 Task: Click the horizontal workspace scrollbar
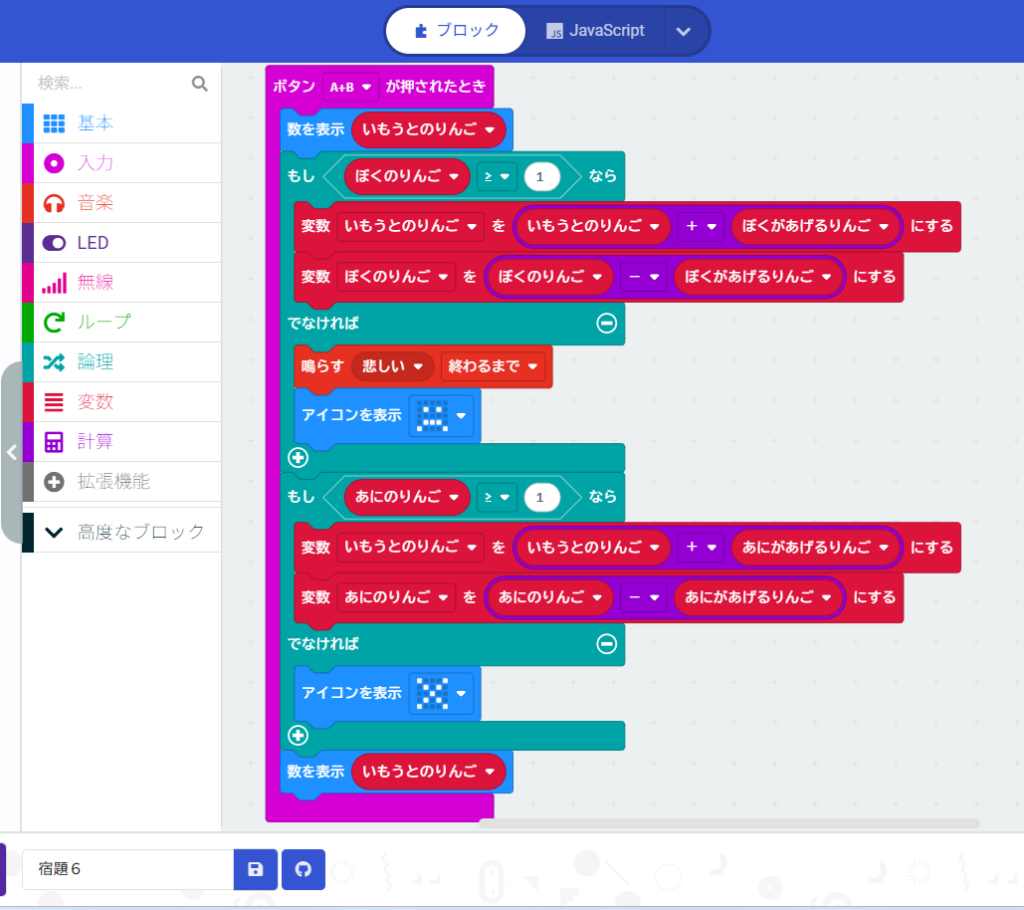coord(729,823)
